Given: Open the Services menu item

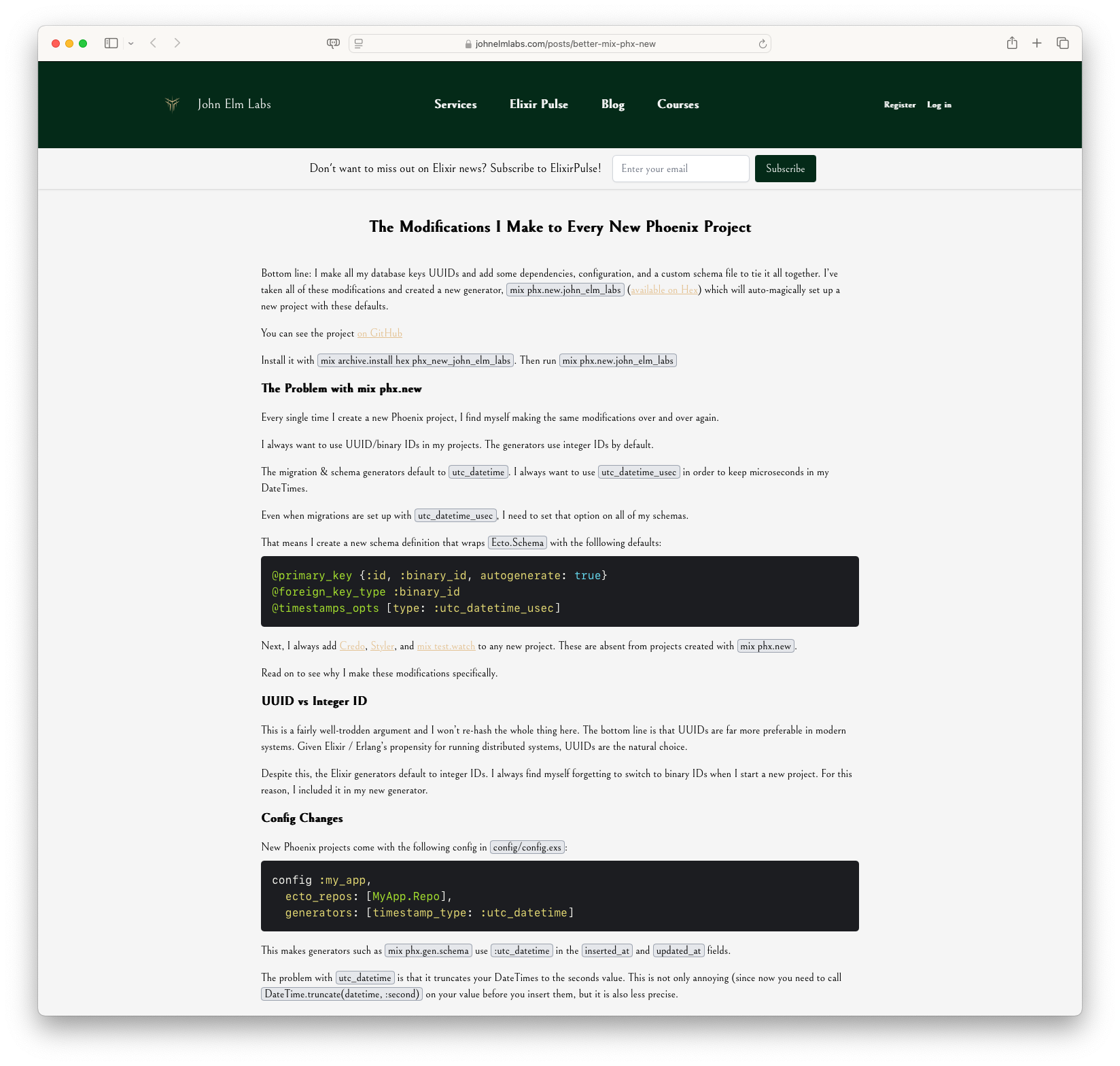Looking at the screenshot, I should click(455, 105).
